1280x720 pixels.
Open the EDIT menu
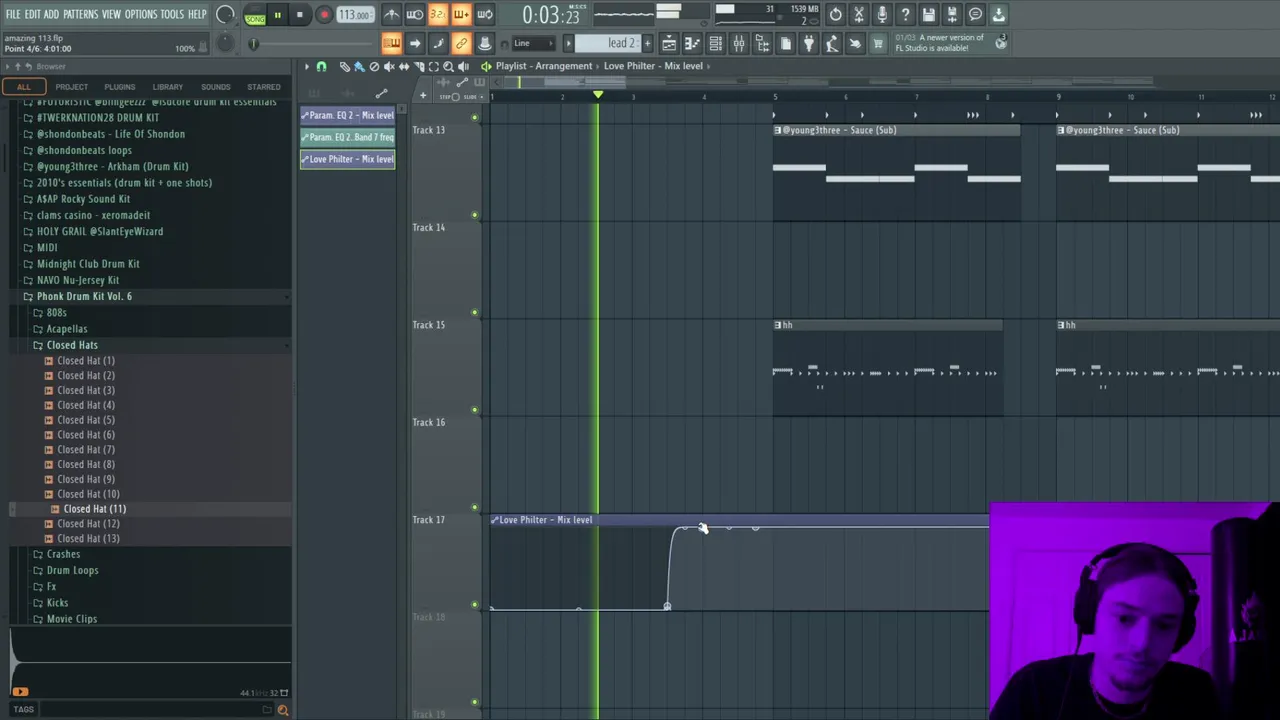(32, 14)
